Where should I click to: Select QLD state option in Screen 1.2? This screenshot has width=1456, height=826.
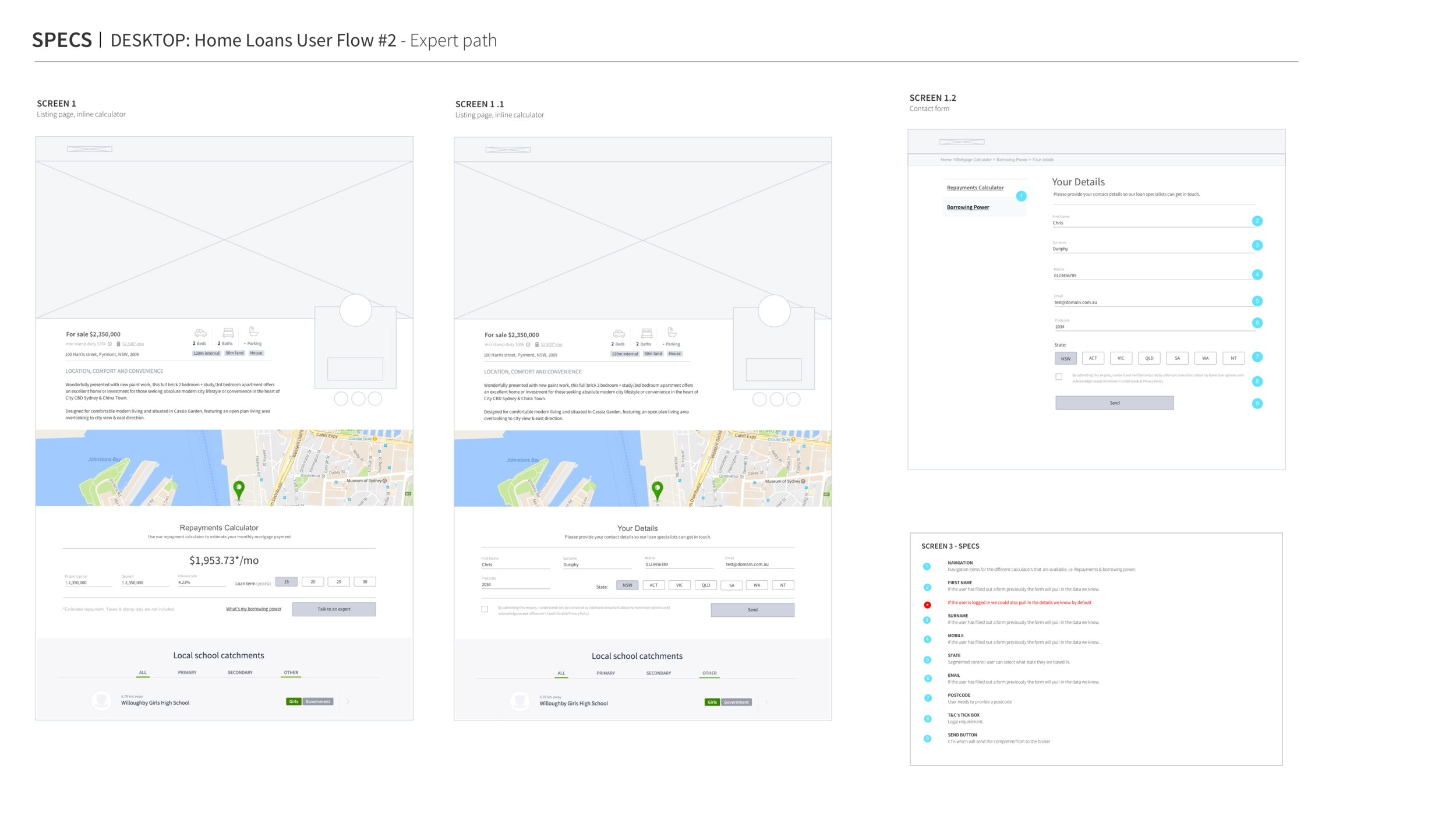pyautogui.click(x=1149, y=358)
